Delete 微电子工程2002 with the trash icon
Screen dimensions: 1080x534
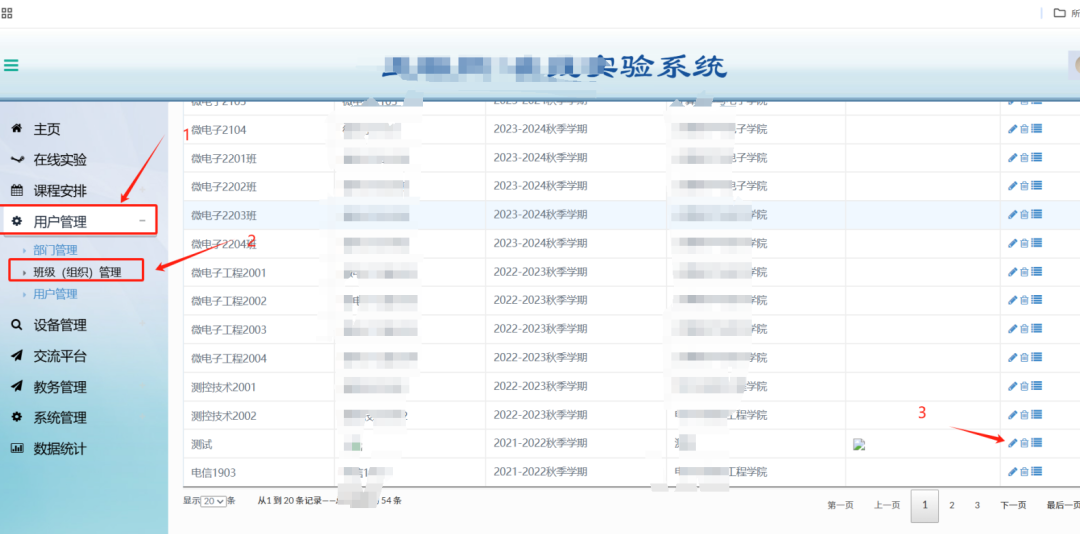[1024, 300]
